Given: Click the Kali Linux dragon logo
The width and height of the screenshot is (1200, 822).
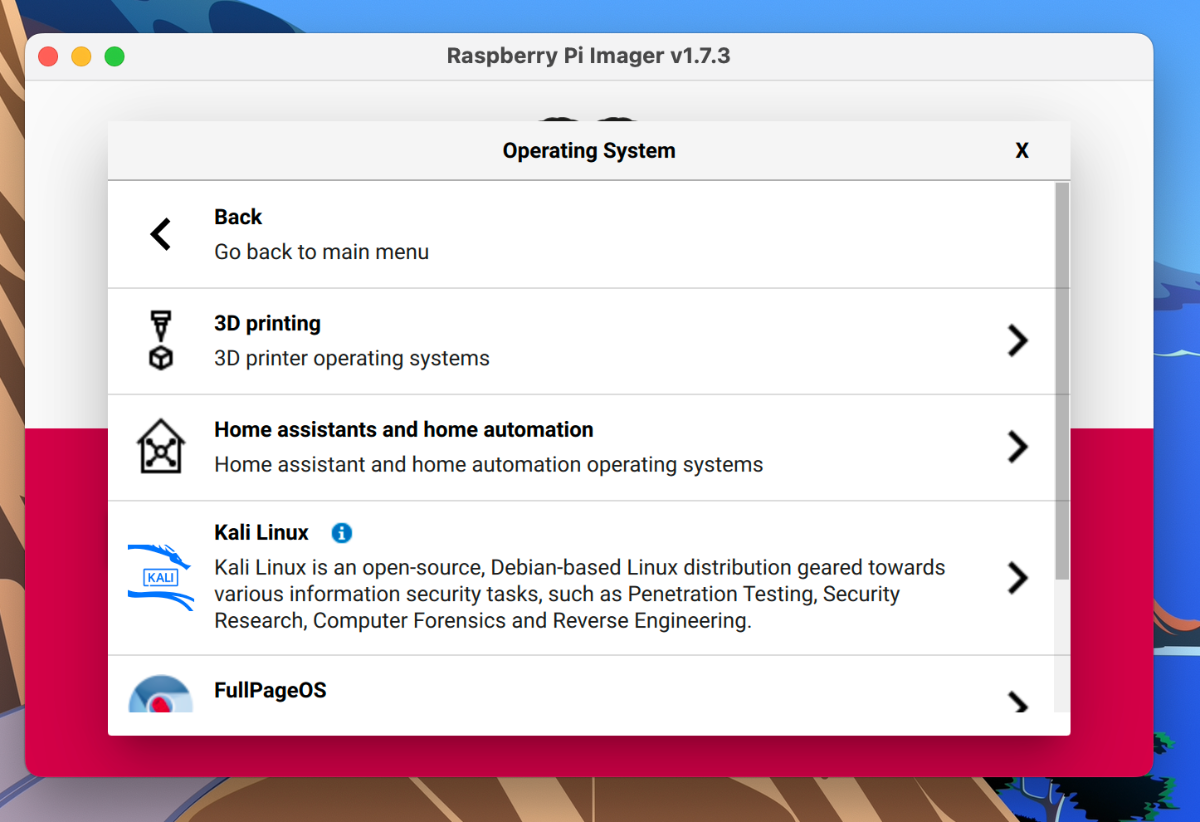Looking at the screenshot, I should point(161,577).
